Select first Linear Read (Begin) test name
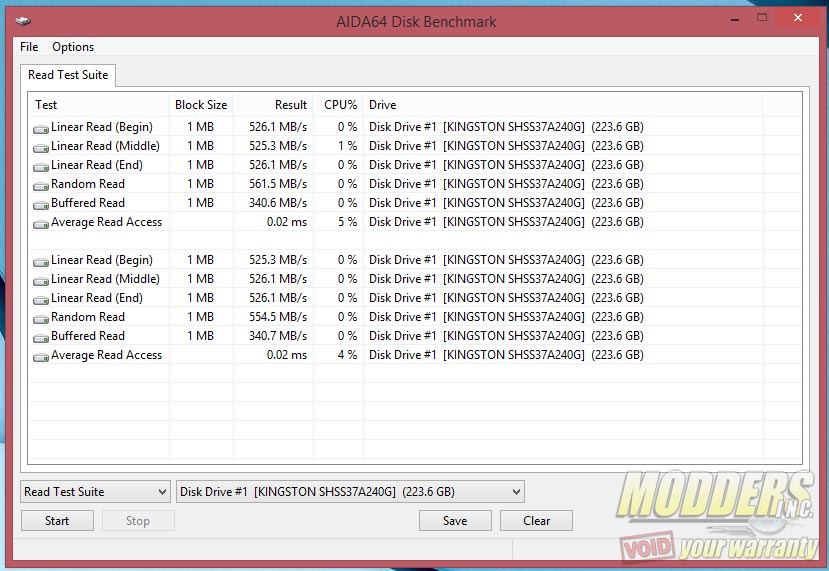 tap(102, 127)
